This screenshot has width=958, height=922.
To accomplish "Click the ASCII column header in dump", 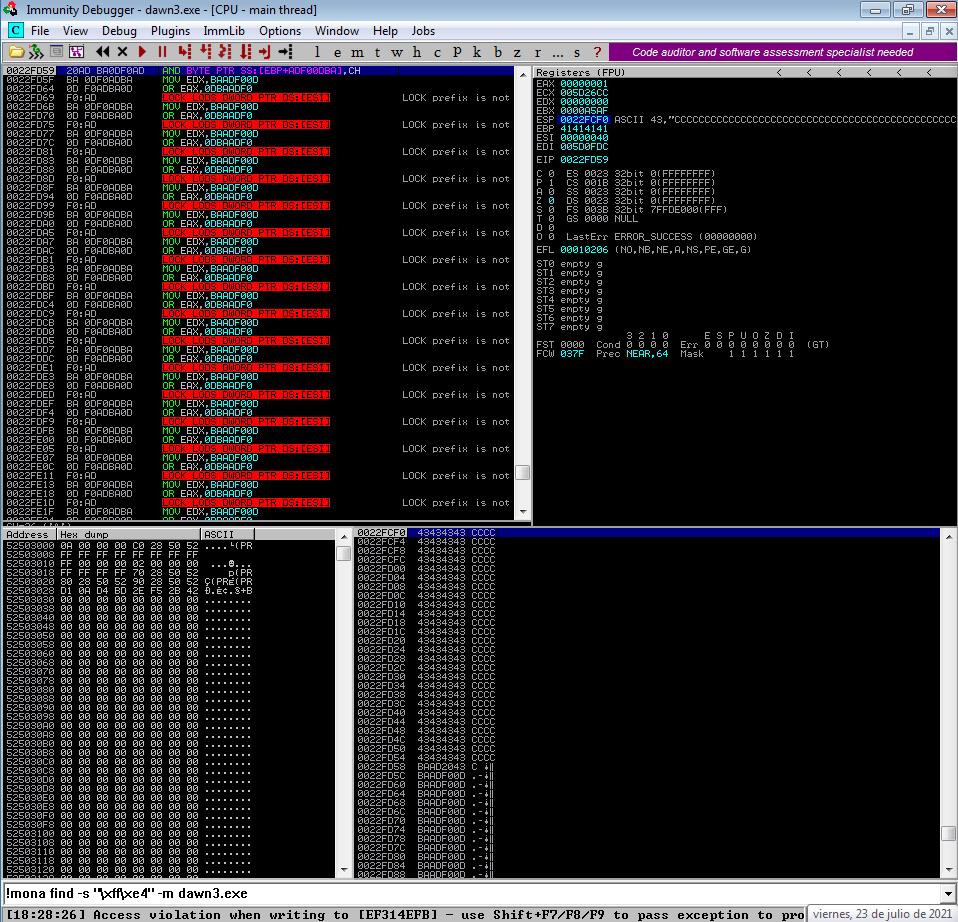I will pyautogui.click(x=229, y=535).
